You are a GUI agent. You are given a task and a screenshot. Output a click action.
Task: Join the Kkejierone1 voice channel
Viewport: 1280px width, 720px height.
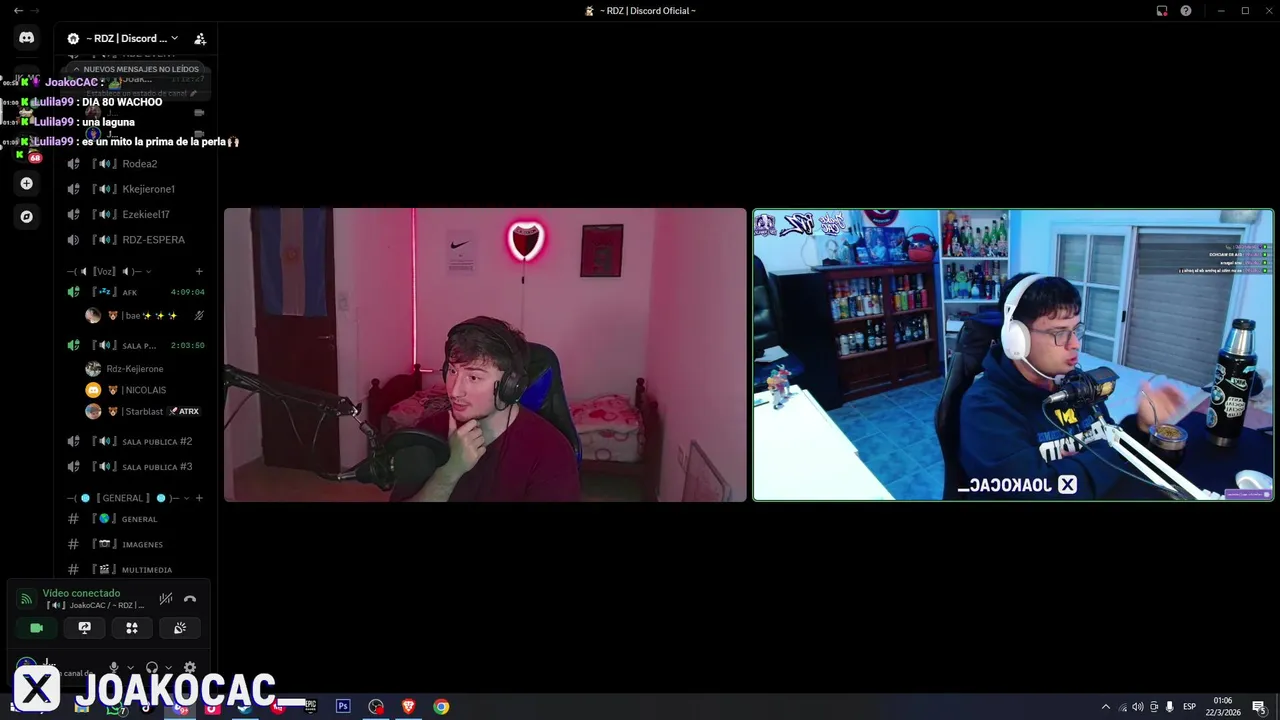135,189
